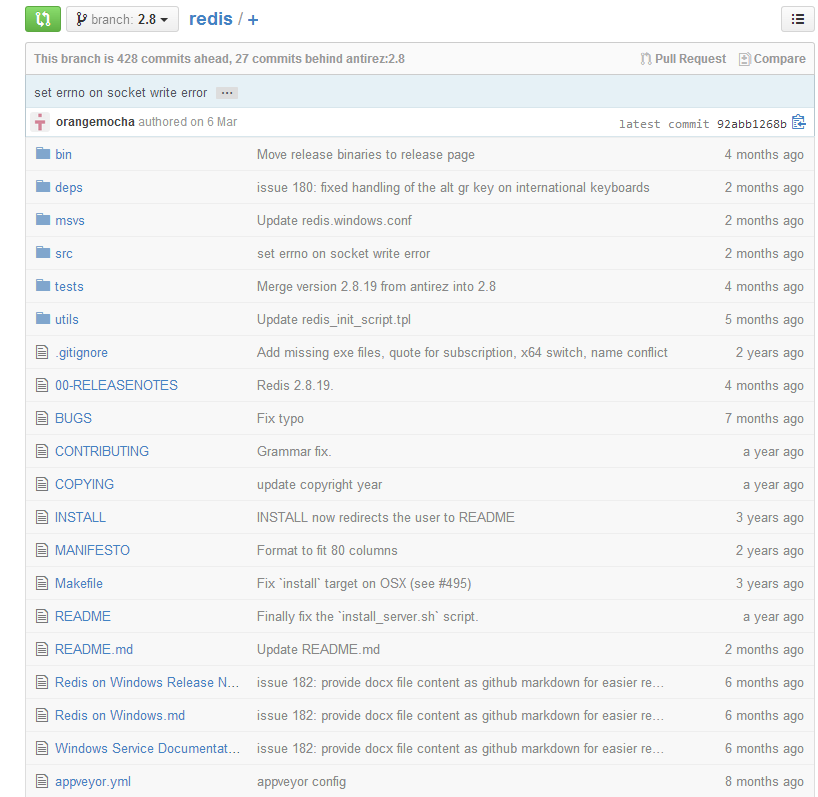The image size is (818, 797).
Task: Click the utils folder icon
Action: pyautogui.click(x=43, y=318)
